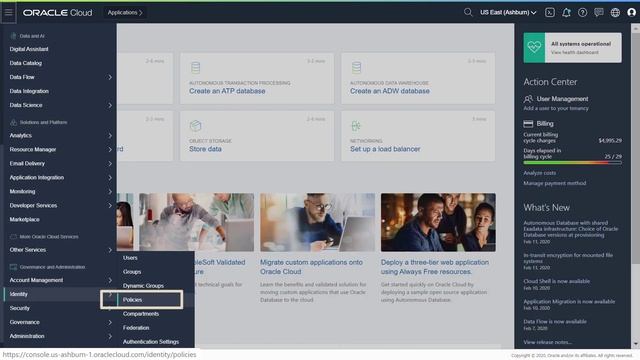Click the migrate applications thumbnail image
640x360 pixels.
tap(318, 222)
